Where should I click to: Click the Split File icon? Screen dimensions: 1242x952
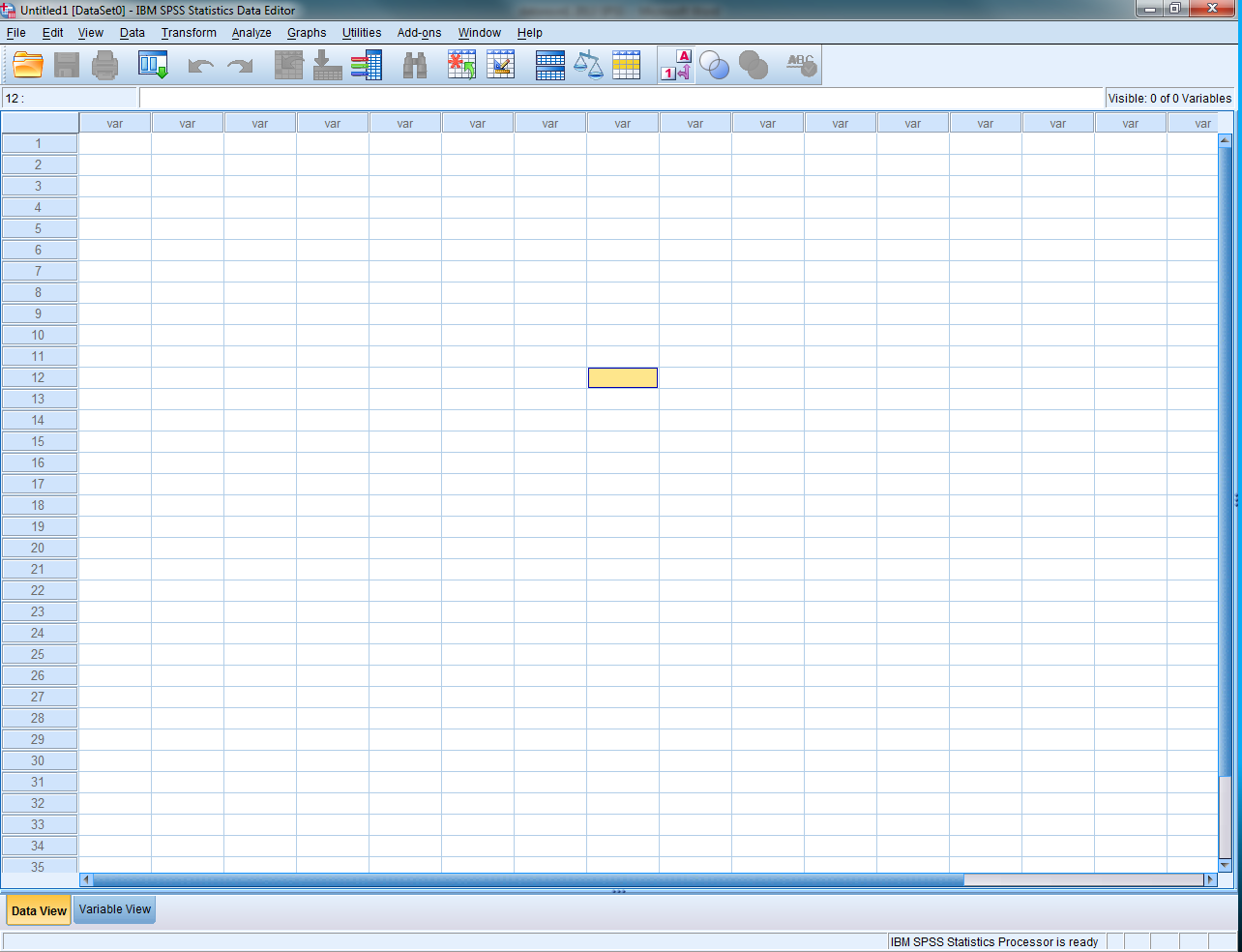pos(549,66)
